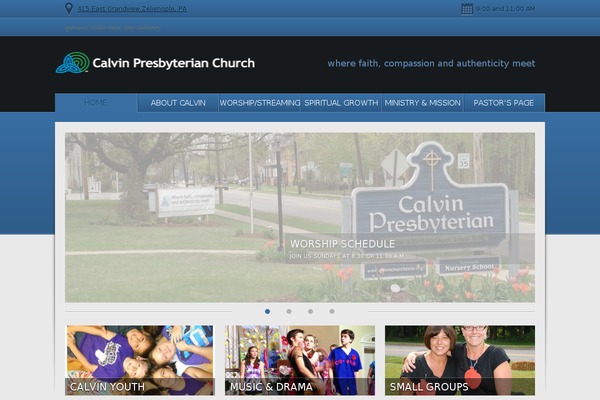
Task: Click the where faith, compassion tagline
Action: 431,64
